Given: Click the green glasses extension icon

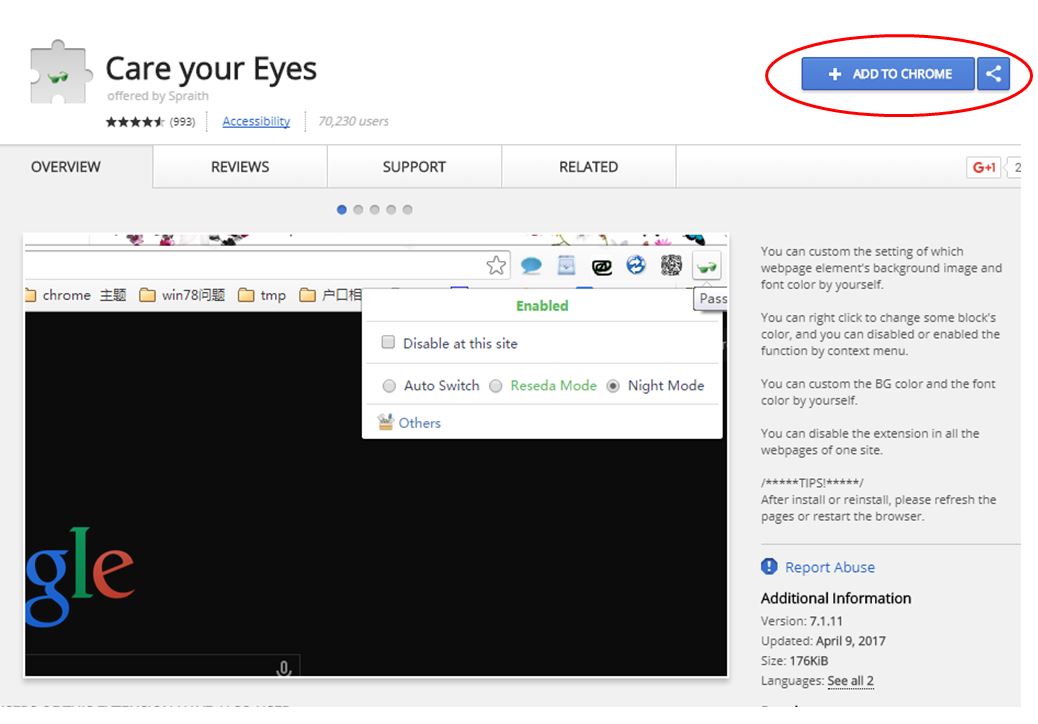Looking at the screenshot, I should (x=706, y=267).
